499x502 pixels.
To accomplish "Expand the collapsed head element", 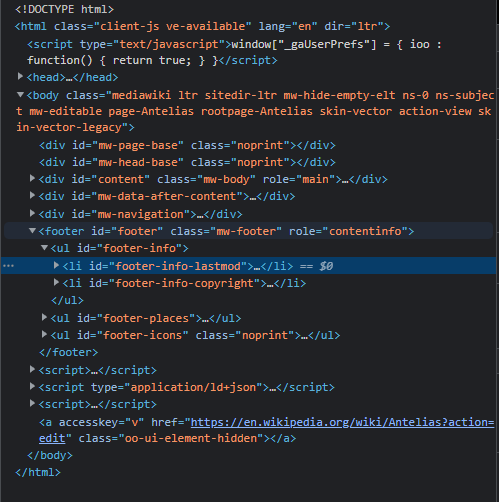I will tap(20, 77).
